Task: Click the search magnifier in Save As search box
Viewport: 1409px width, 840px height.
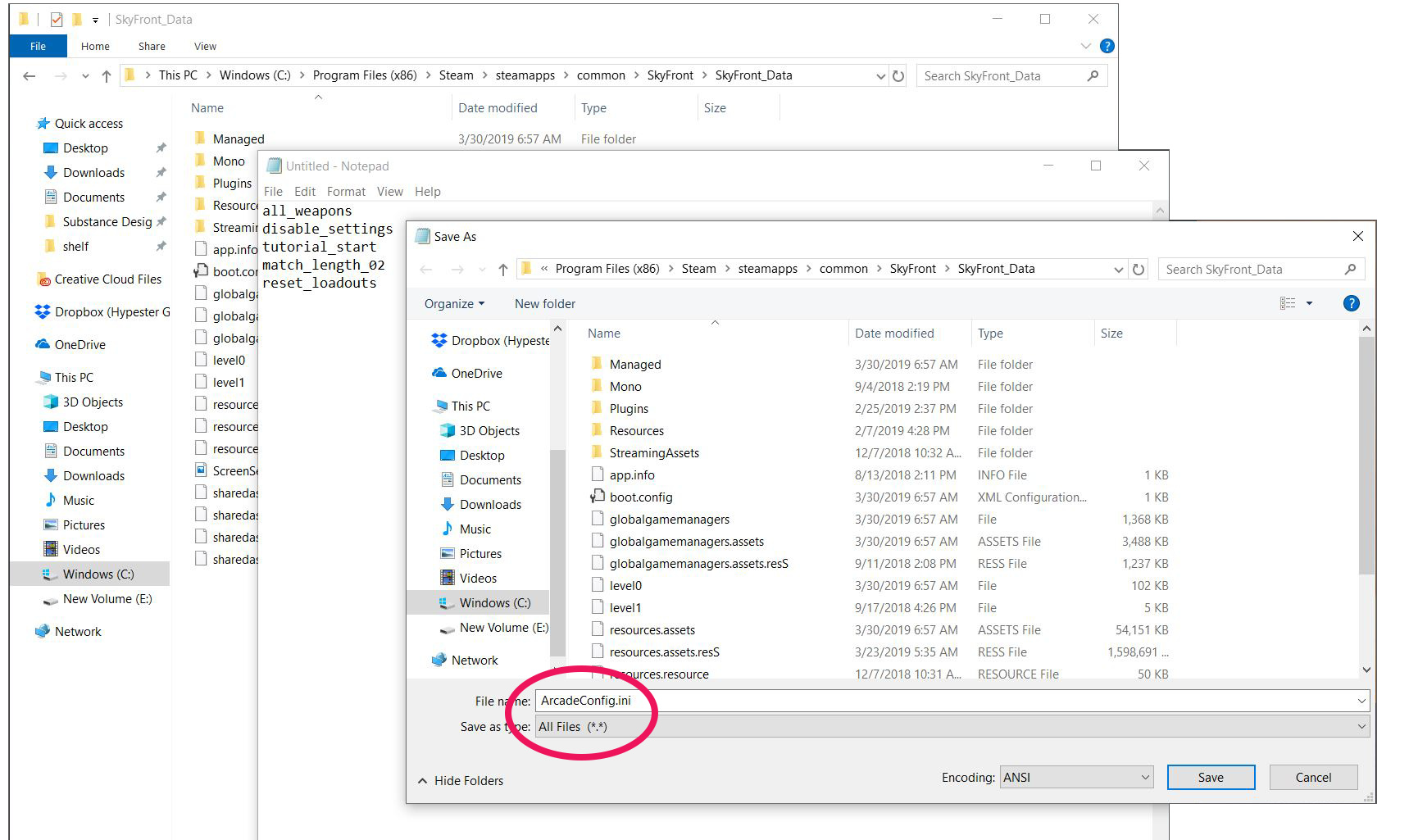Action: 1350,269
